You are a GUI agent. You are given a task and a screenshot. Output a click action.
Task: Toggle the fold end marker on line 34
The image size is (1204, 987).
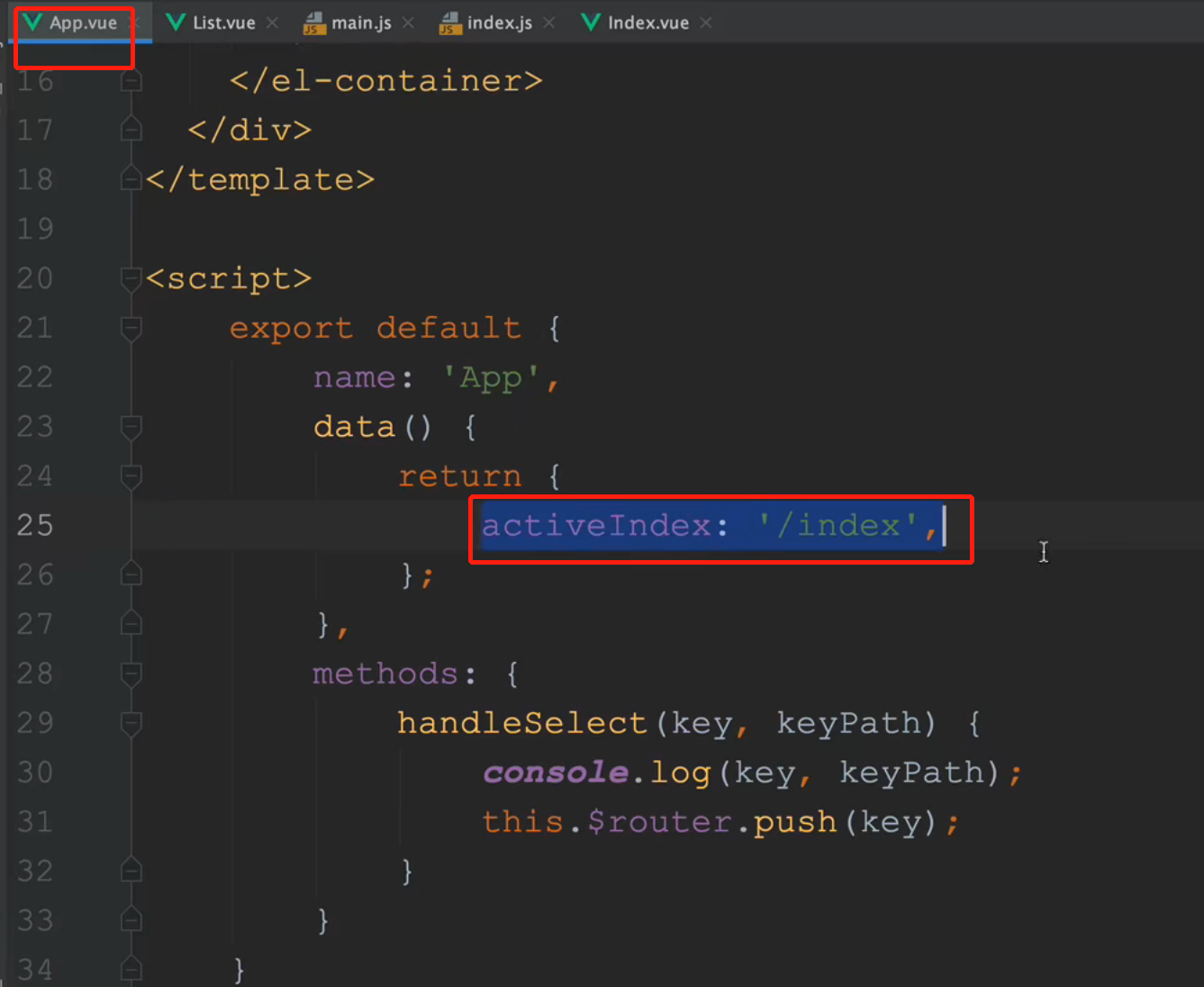click(x=131, y=970)
